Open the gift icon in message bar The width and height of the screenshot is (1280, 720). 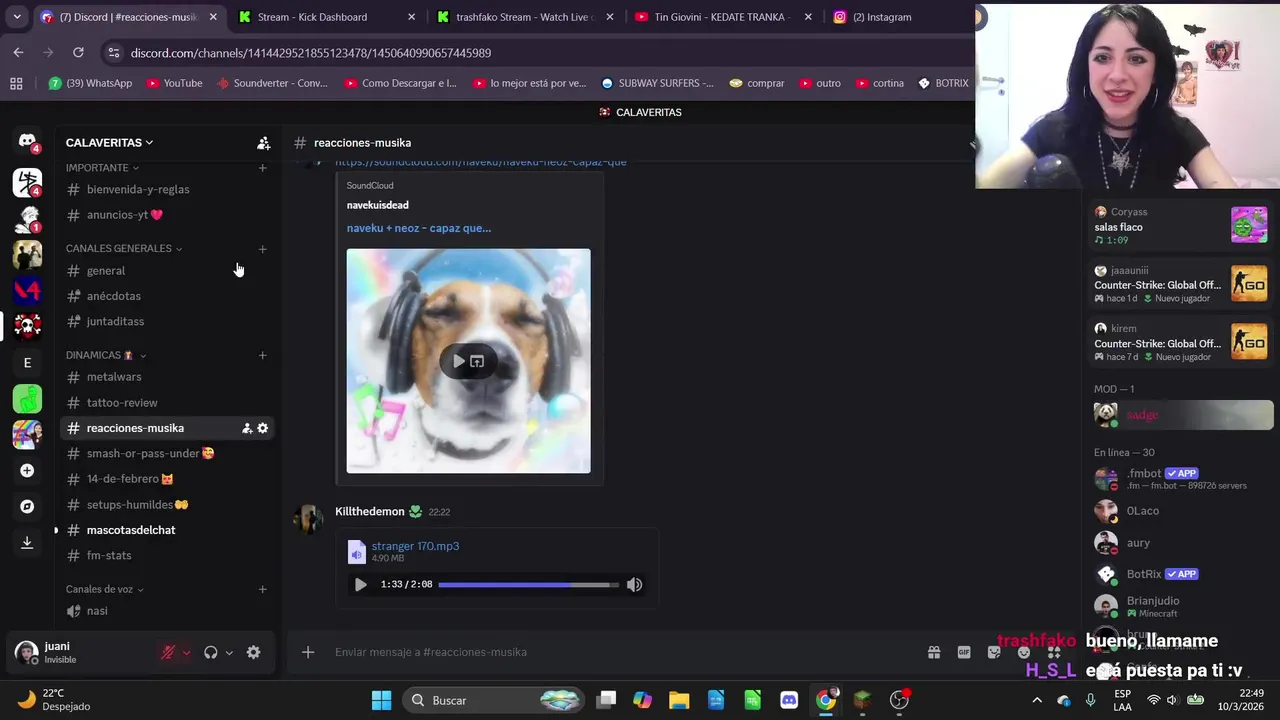tap(934, 652)
